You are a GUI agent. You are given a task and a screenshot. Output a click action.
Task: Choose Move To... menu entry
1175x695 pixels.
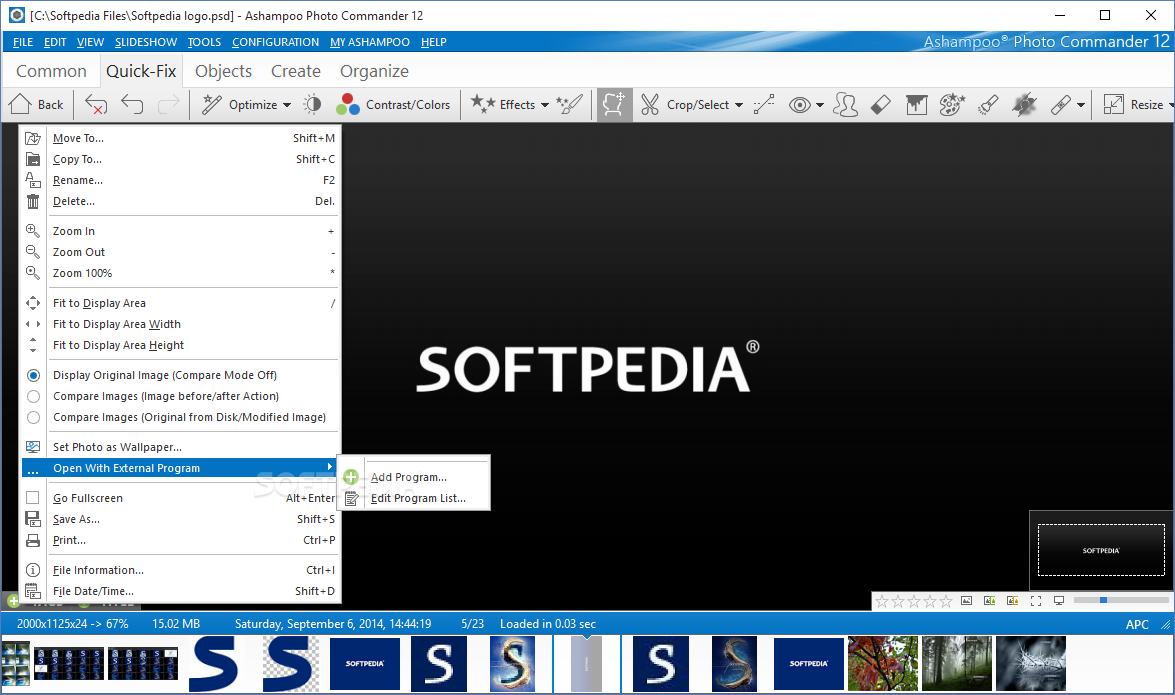point(180,138)
